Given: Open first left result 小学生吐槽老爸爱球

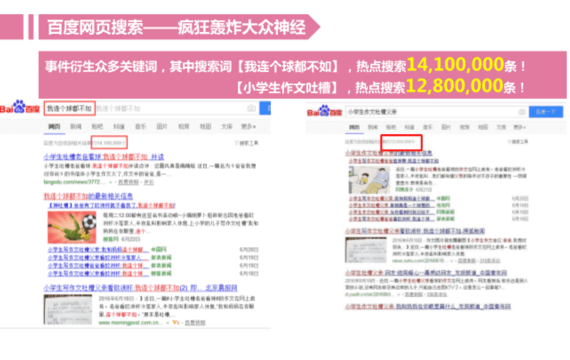Looking at the screenshot, I should point(104,157).
